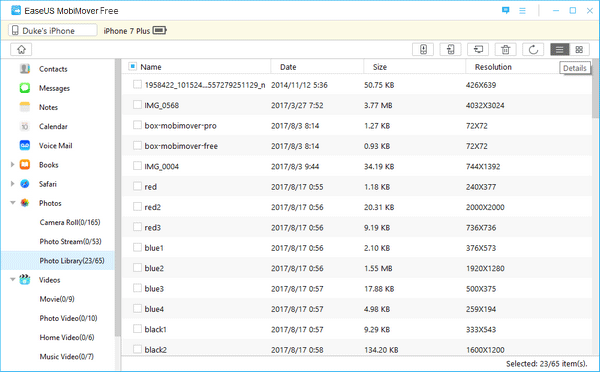The width and height of the screenshot is (600, 372).
Task: Click the blue3 file name
Action: [154, 289]
